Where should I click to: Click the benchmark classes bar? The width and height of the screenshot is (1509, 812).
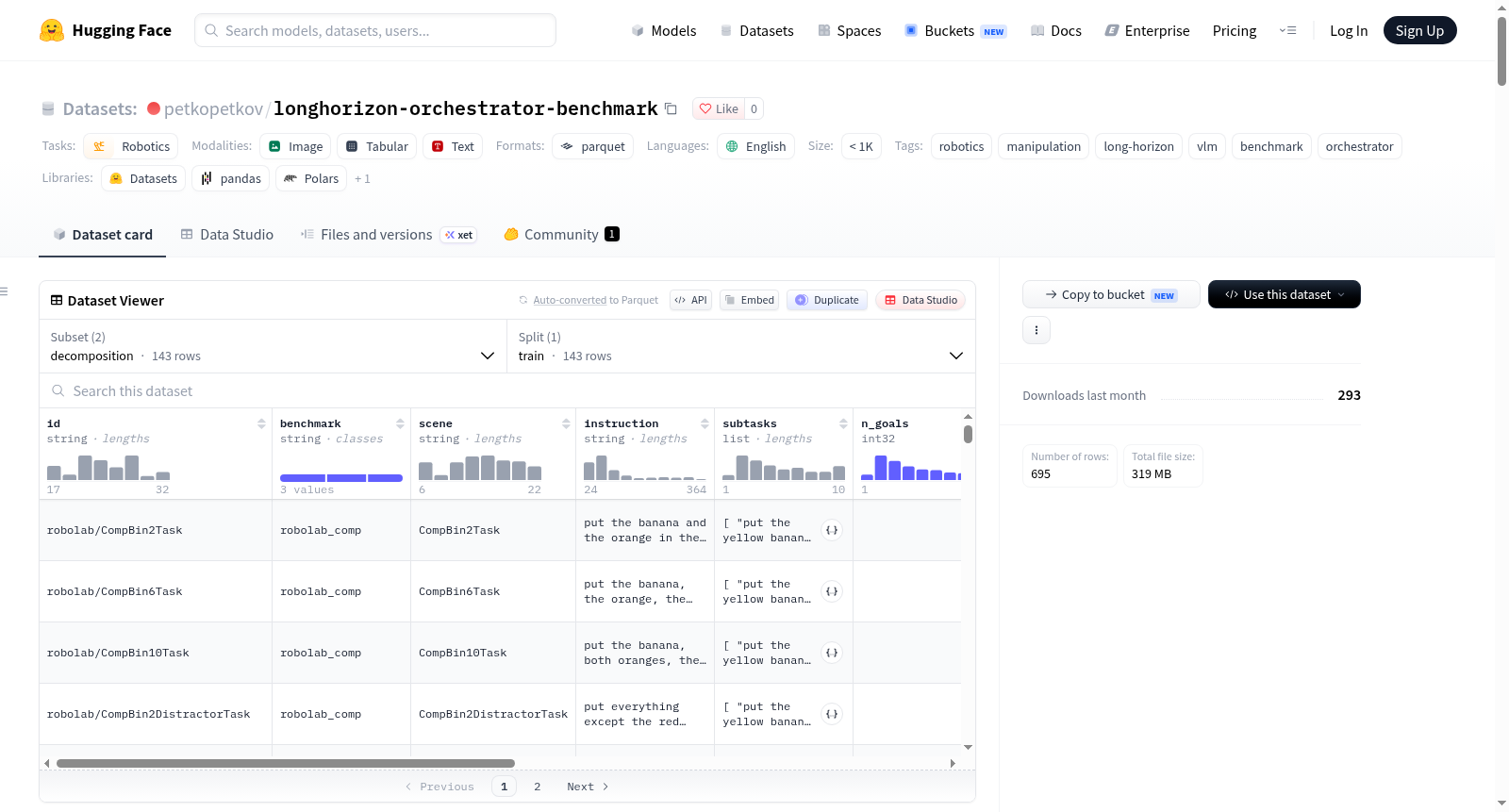click(x=341, y=478)
